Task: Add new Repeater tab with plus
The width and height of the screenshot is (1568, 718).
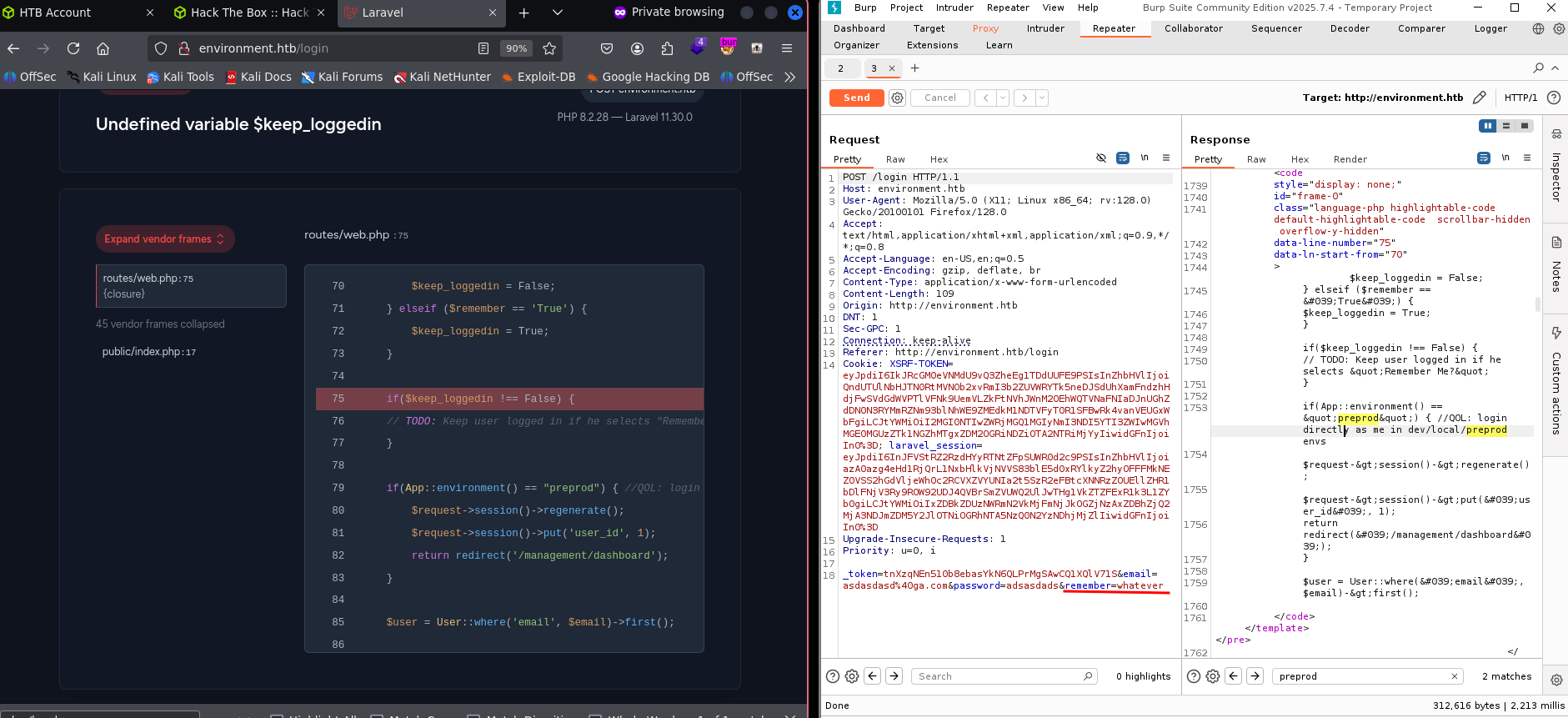Action: (914, 68)
